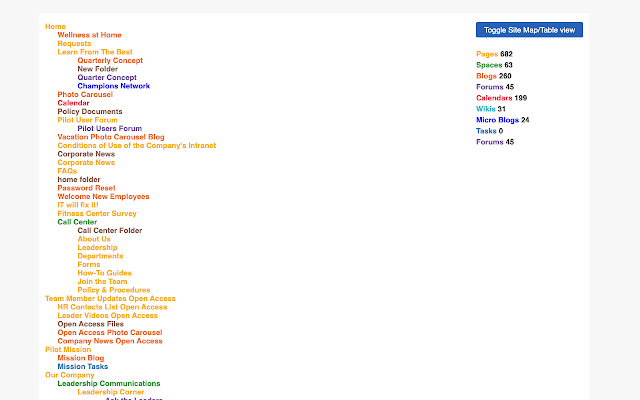Open the Leadership Communications node

click(x=108, y=383)
